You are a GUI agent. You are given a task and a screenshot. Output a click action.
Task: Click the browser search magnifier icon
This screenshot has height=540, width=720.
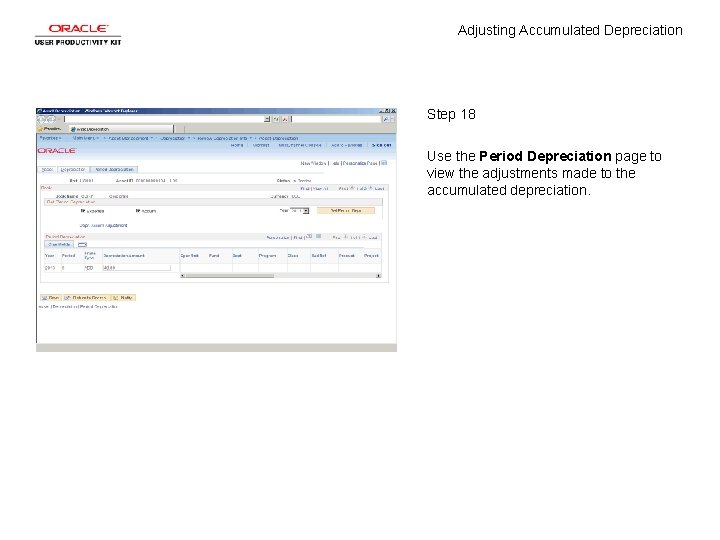pos(386,119)
